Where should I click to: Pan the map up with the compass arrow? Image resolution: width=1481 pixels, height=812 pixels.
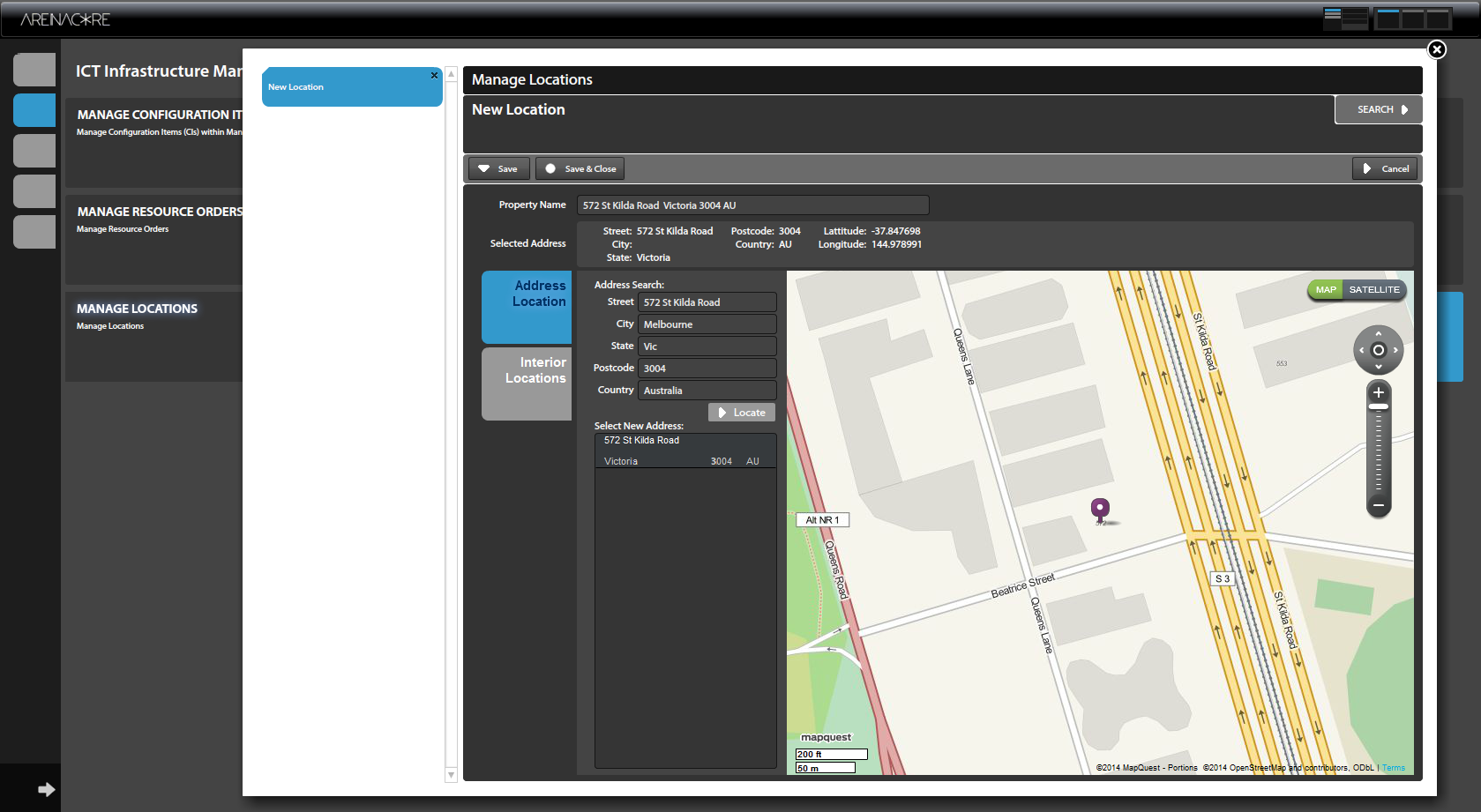click(x=1379, y=334)
